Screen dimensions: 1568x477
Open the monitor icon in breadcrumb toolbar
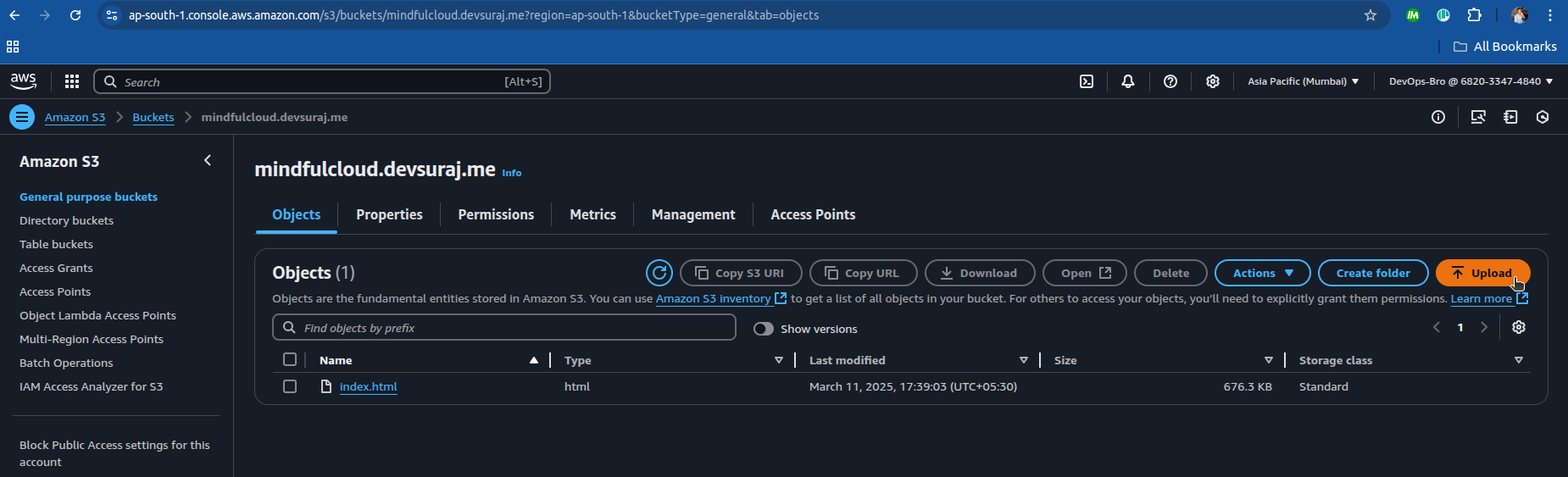1478,117
